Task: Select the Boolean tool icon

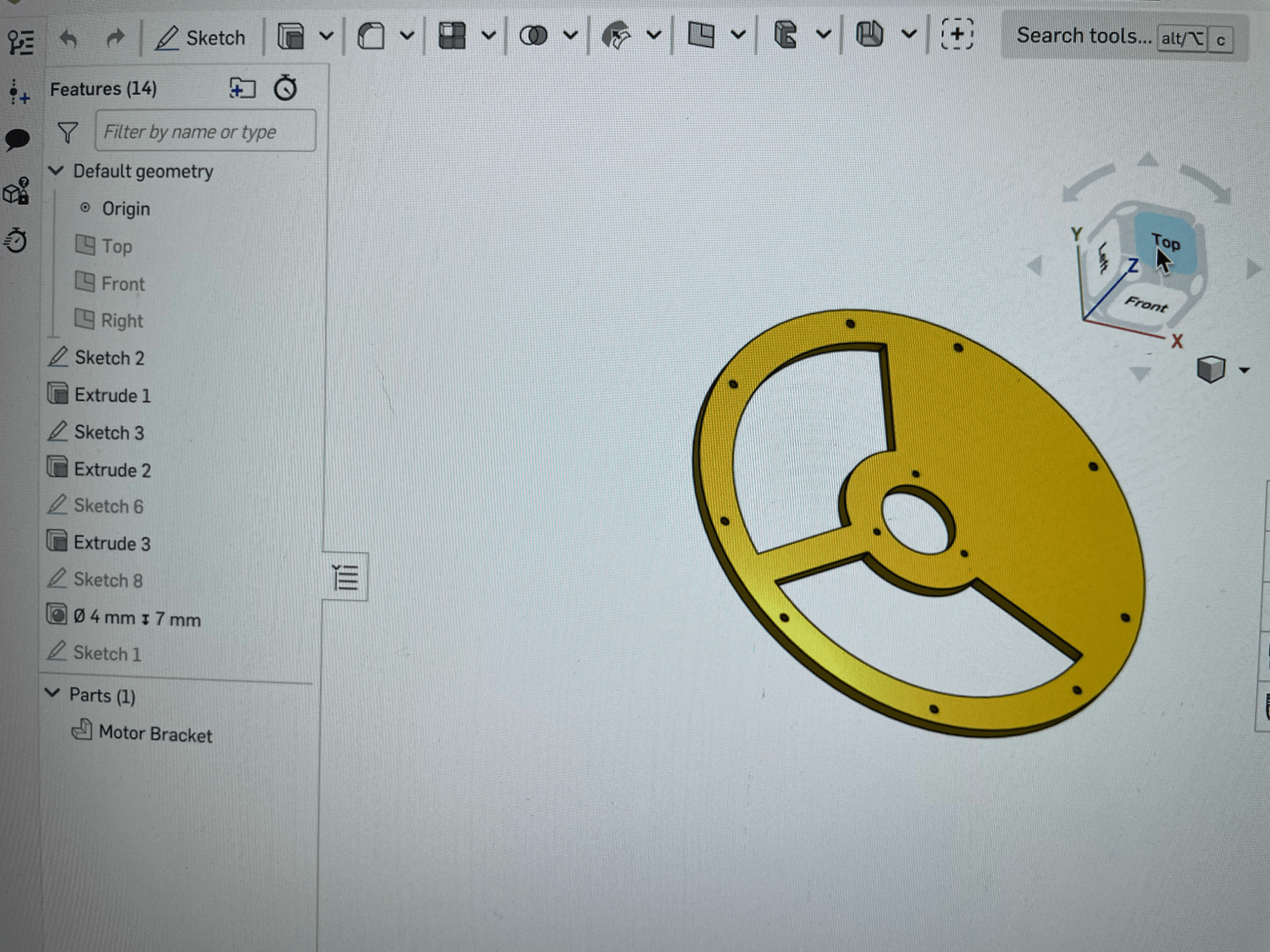Action: pos(533,35)
